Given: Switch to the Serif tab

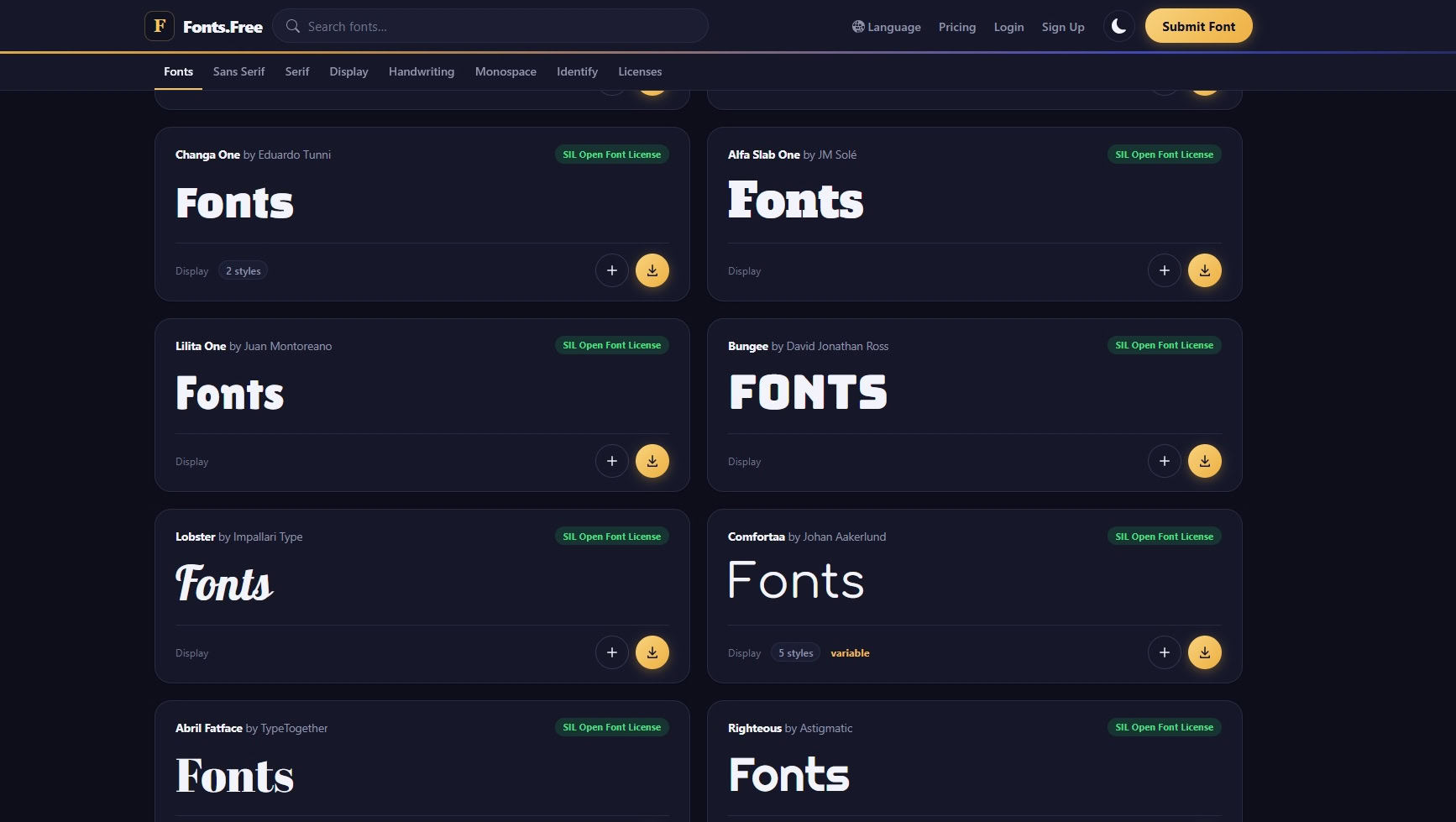Looking at the screenshot, I should [297, 71].
